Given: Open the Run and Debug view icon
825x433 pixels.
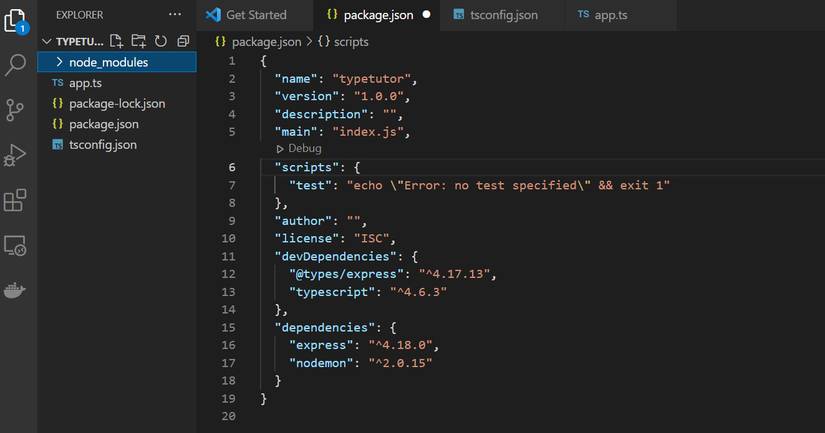Looking at the screenshot, I should point(15,155).
